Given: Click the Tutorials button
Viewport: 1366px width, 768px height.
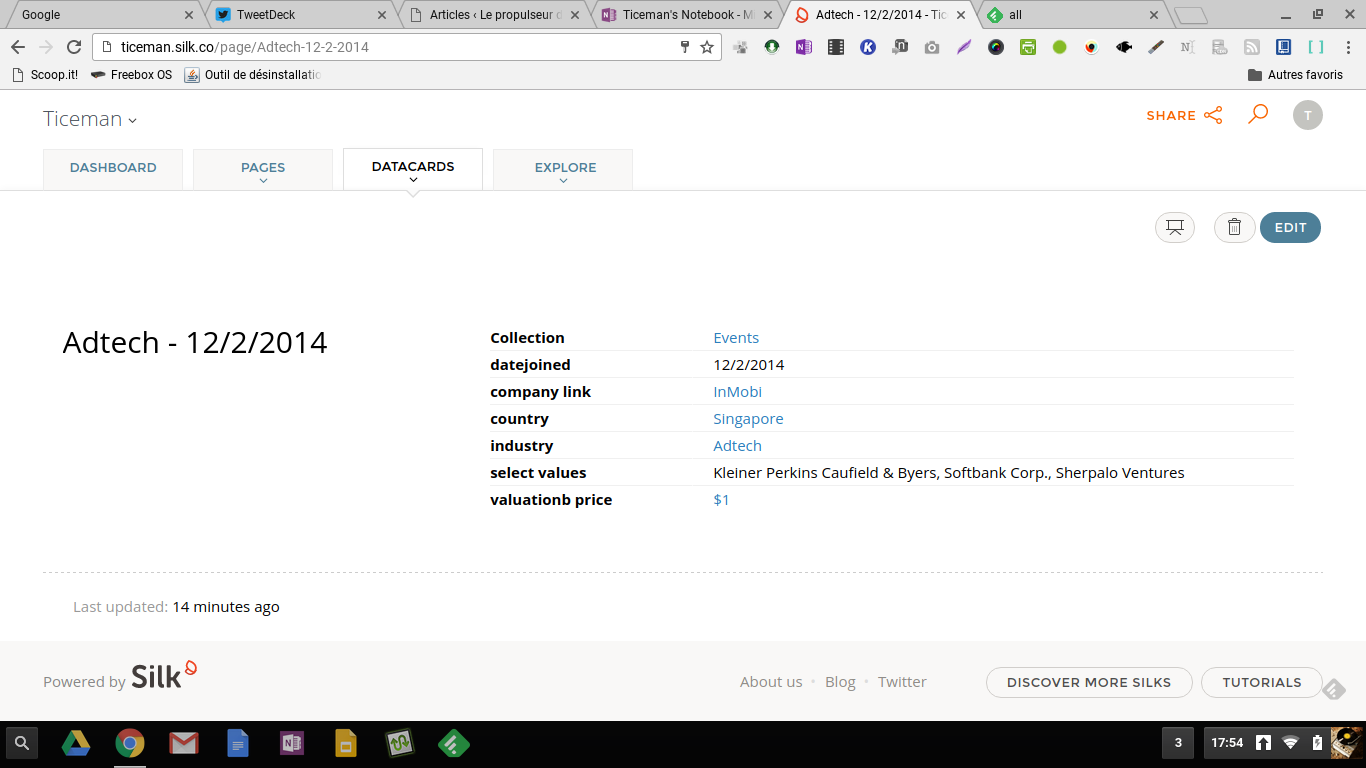Looking at the screenshot, I should tap(1262, 682).
